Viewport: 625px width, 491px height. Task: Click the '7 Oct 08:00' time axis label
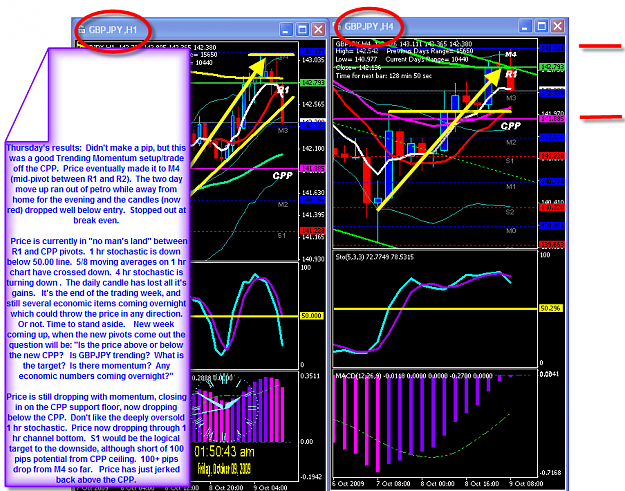tap(393, 484)
